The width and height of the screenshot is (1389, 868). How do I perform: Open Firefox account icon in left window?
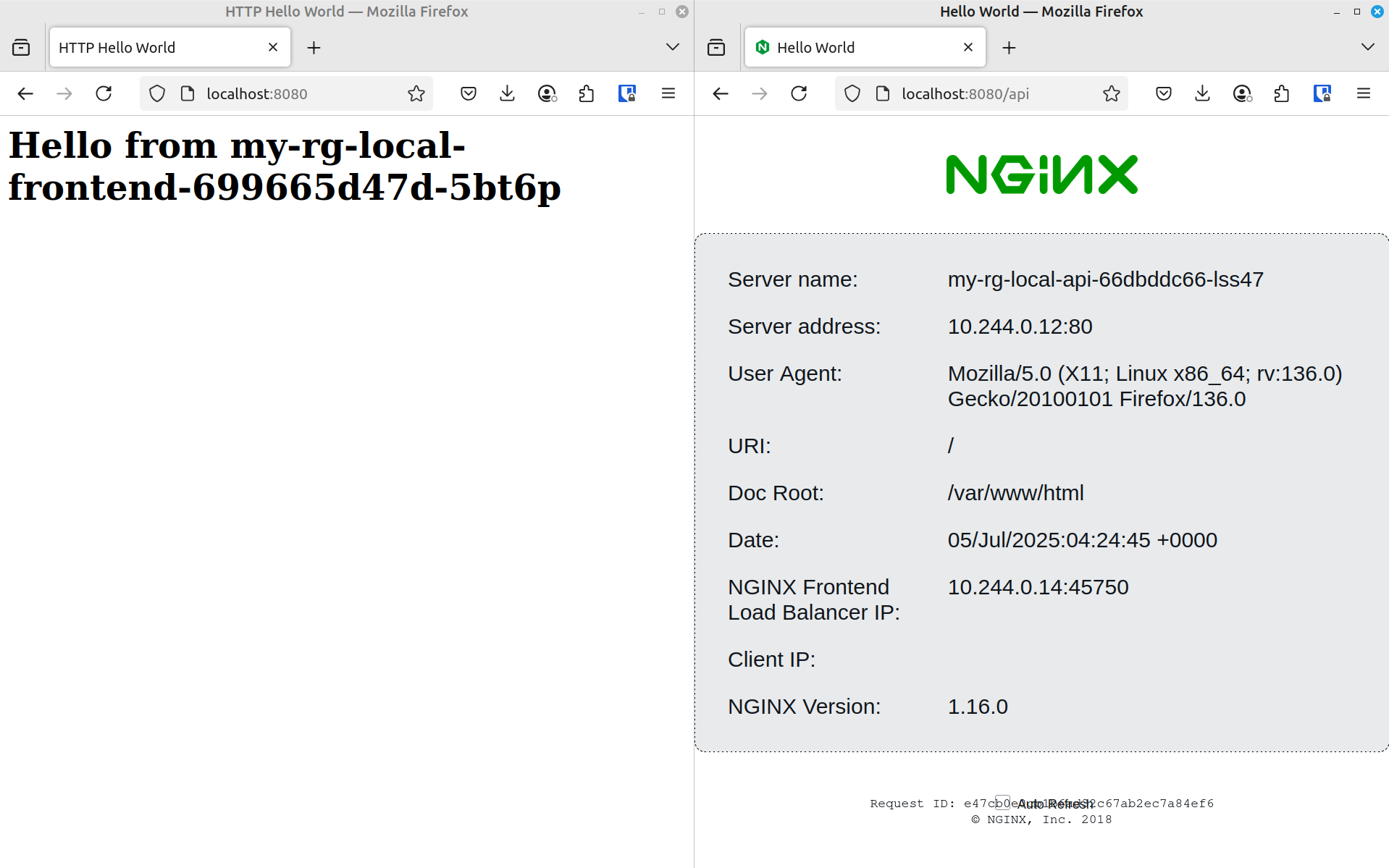point(547,93)
